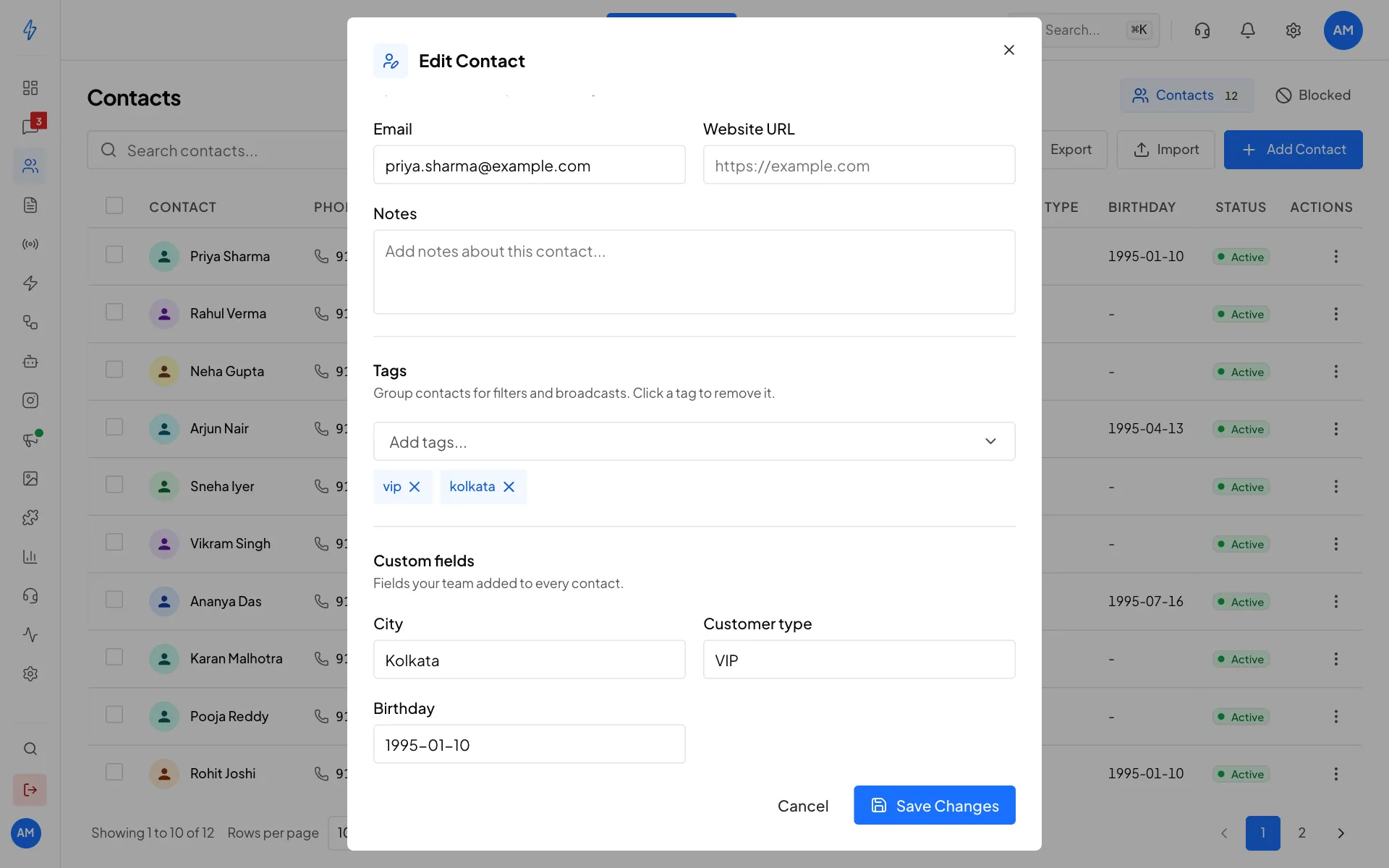Open the contacts icon in the sidebar
1389x868 pixels.
click(x=30, y=166)
